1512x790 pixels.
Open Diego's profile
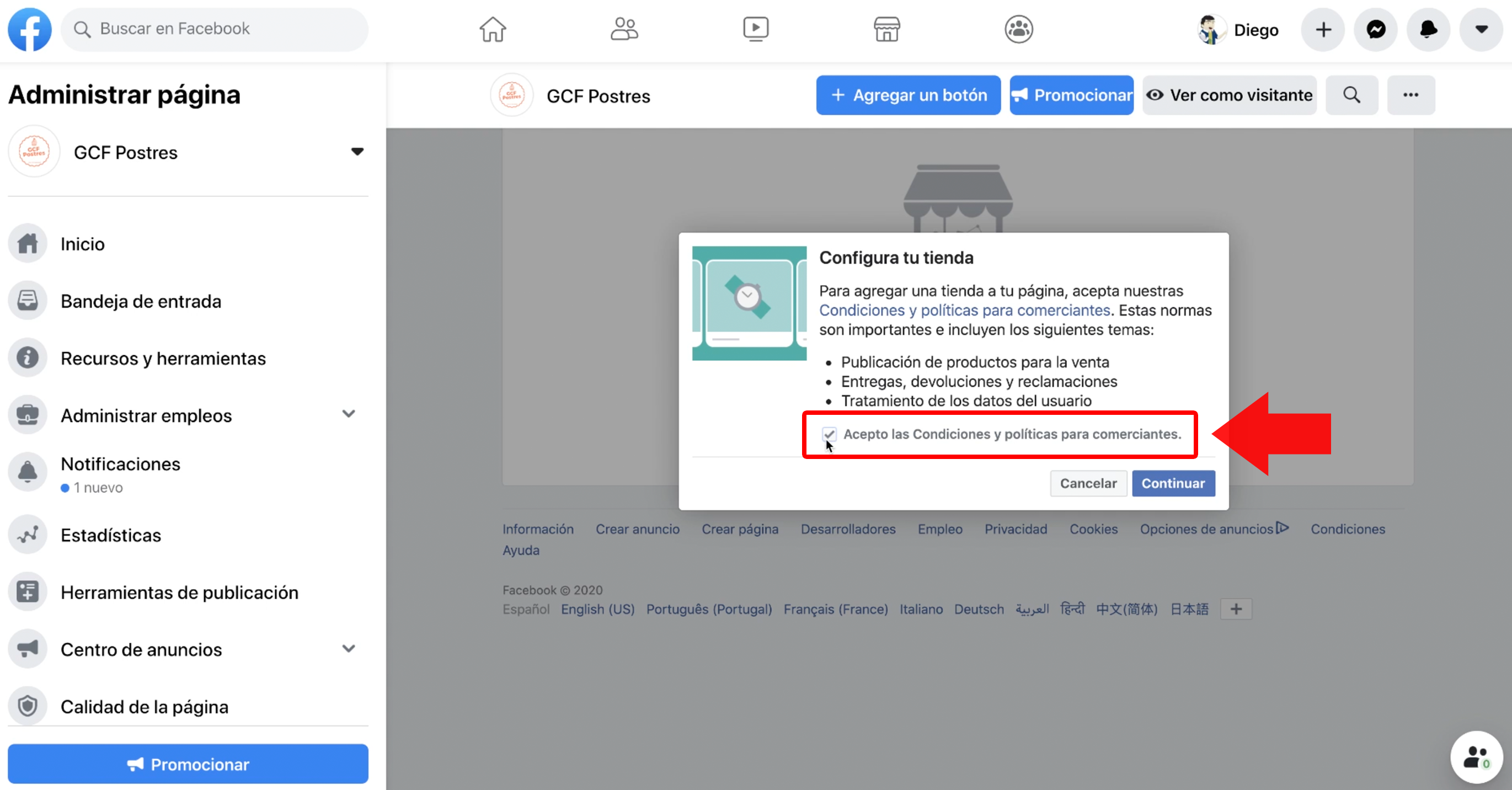click(x=1238, y=29)
